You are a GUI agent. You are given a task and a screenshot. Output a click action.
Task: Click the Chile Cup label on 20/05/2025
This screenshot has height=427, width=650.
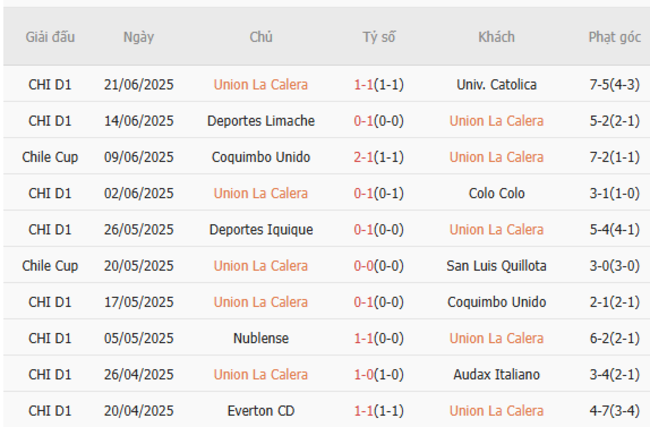[x=50, y=266]
